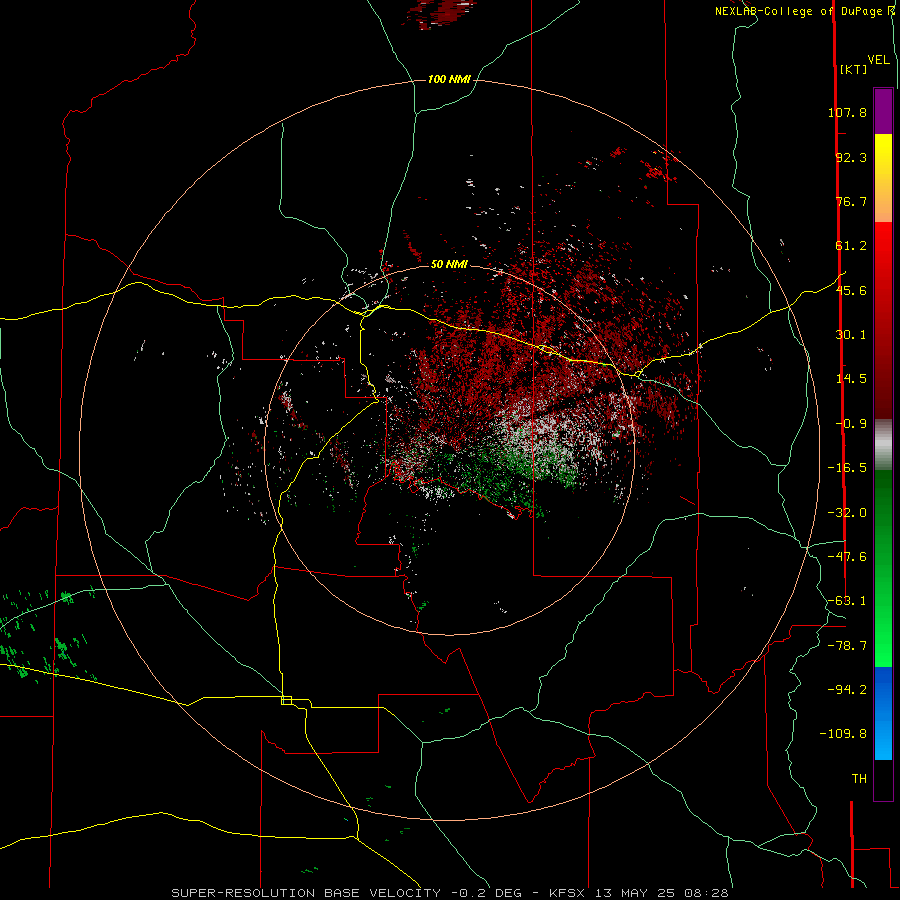
Task: Click the '50 NMI' range ring label
Action: click(x=449, y=264)
